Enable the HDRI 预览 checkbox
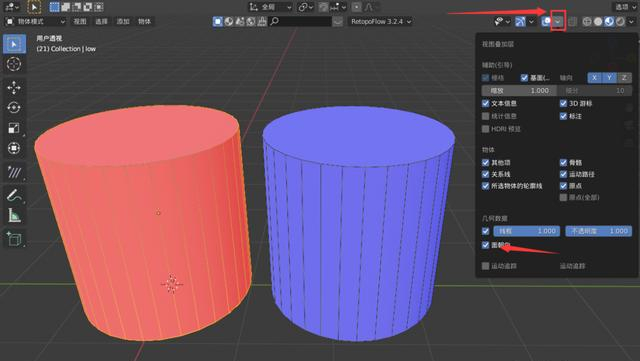This screenshot has width=640, height=361. pyautogui.click(x=485, y=129)
